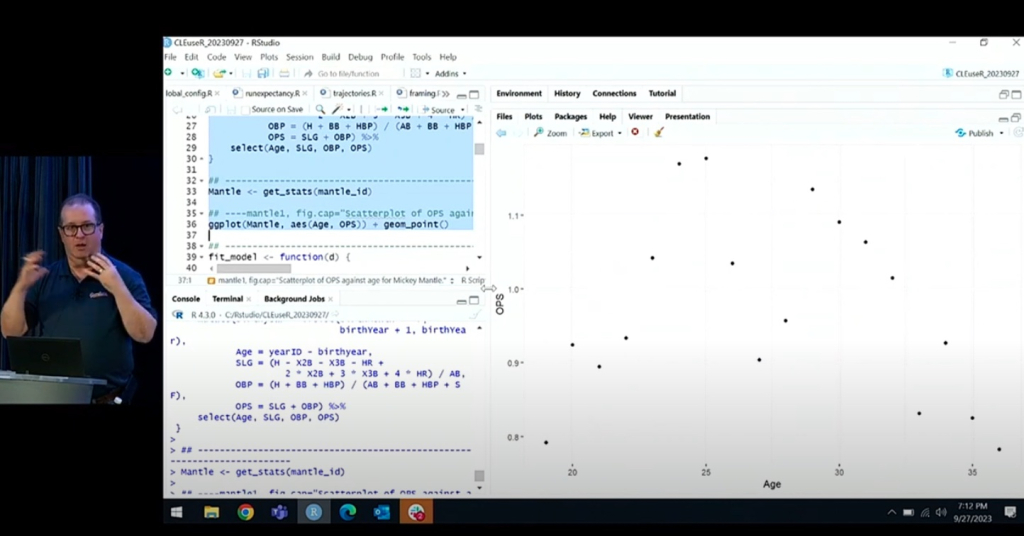Click the clear all plots broom icon

[659, 133]
